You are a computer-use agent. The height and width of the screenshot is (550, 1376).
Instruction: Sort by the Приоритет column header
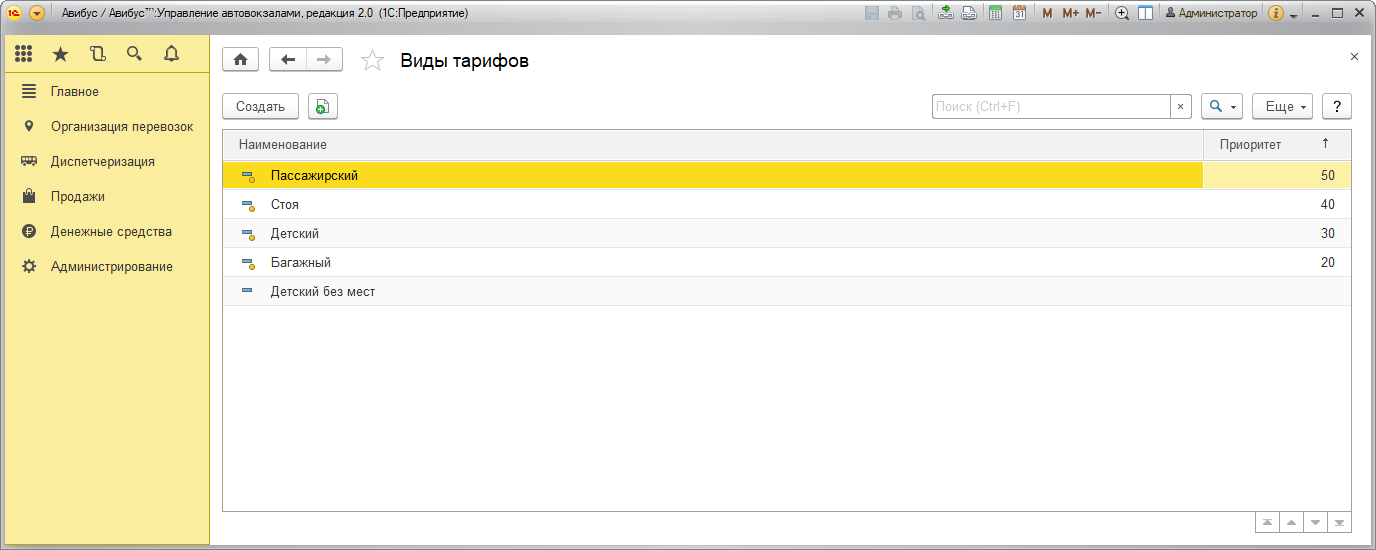[1250, 145]
